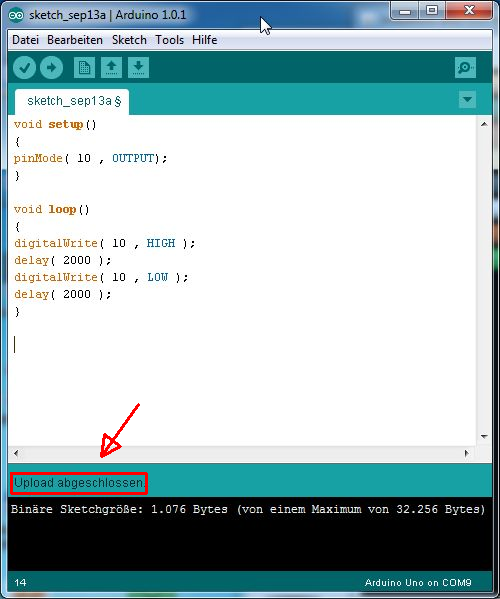
Task: Save the sketch with the down-arrow icon
Action: point(138,68)
